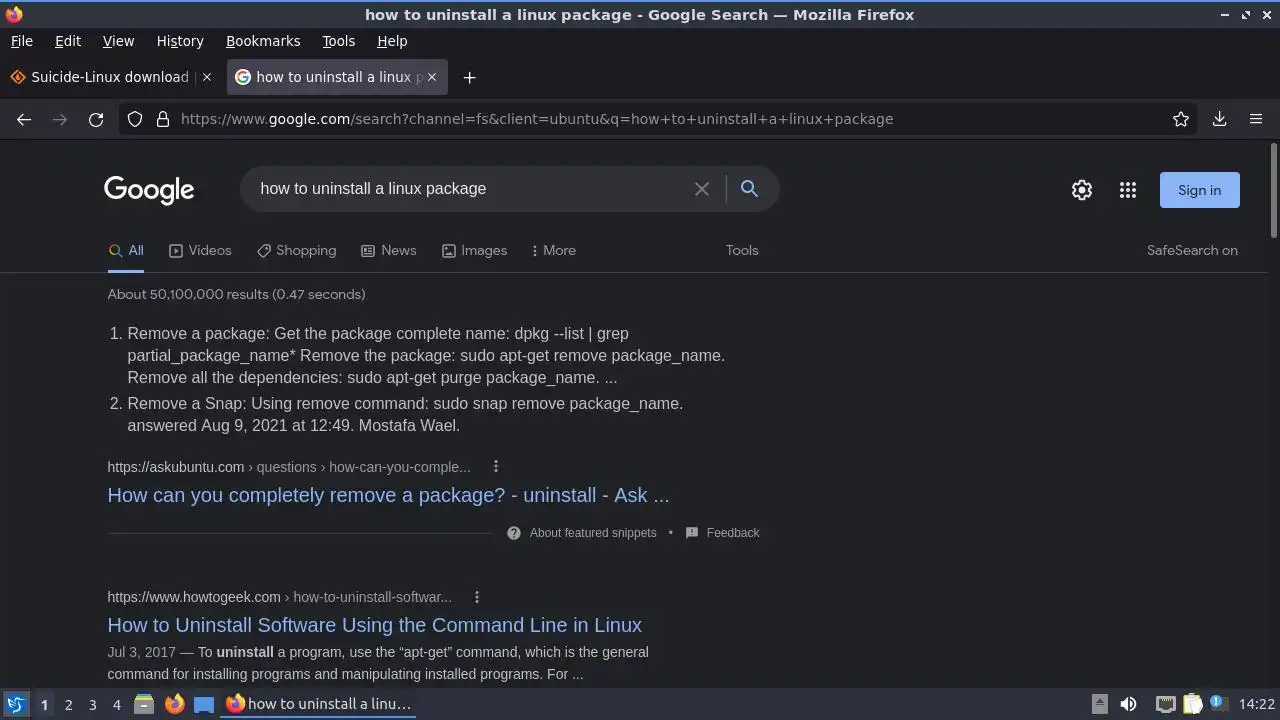Open 'How to Uninstall Software Using the Command Line' link
Image resolution: width=1280 pixels, height=720 pixels.
click(374, 625)
